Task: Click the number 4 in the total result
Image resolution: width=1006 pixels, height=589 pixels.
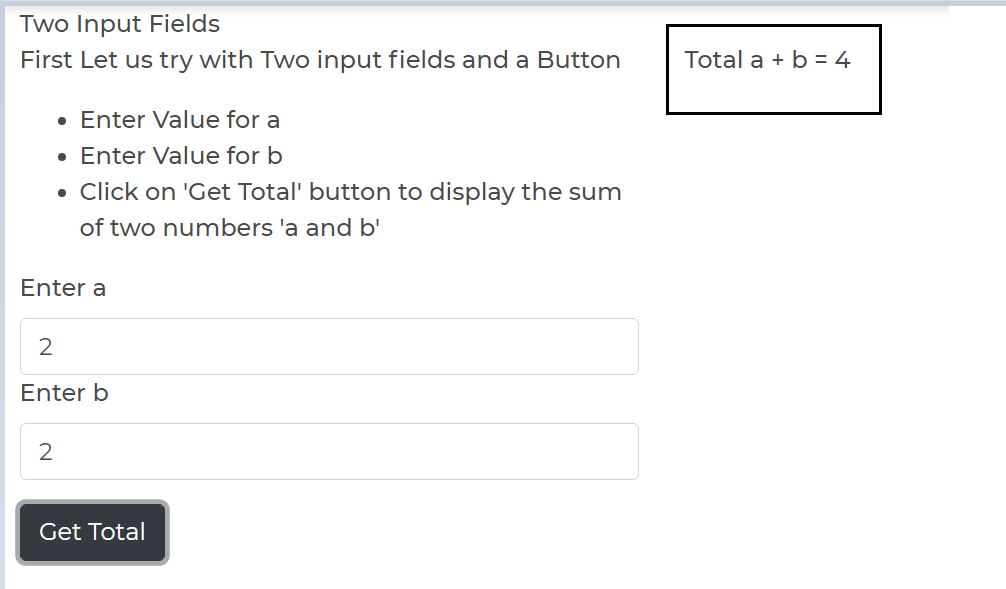Action: click(x=842, y=60)
